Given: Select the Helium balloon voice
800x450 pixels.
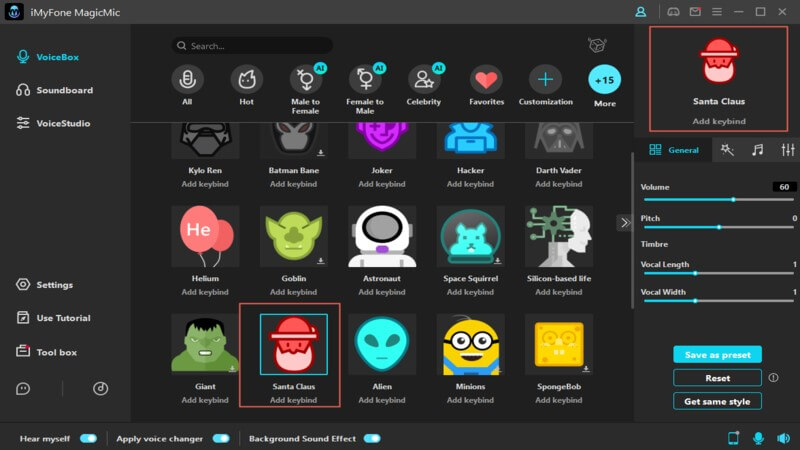Looking at the screenshot, I should [x=205, y=236].
